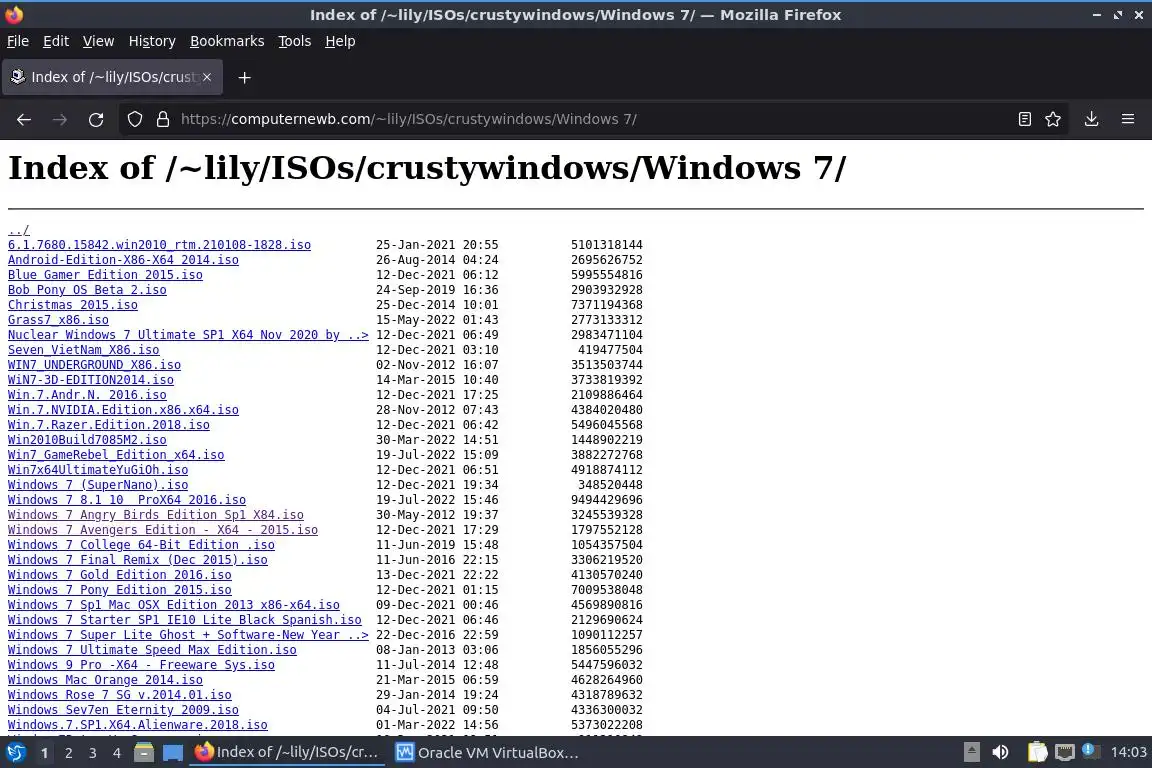1152x768 pixels.
Task: Click Nuclear_Windows_7_Ultimate SP1 link
Action: coord(188,334)
